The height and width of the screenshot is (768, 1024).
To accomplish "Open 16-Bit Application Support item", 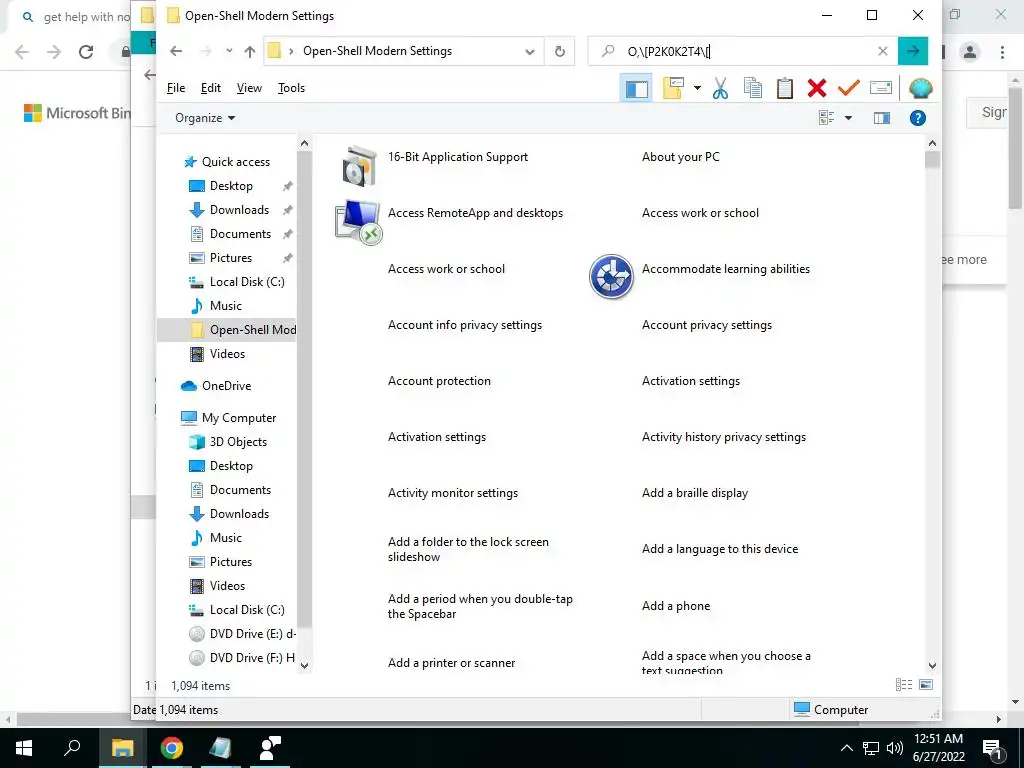I will click(x=458, y=157).
